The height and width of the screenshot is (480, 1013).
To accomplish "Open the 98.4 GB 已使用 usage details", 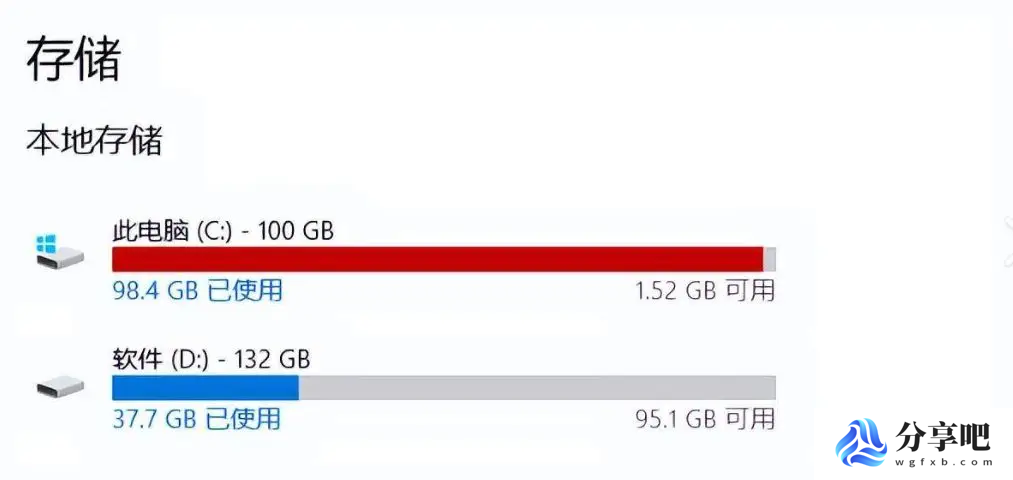I will point(198,291).
